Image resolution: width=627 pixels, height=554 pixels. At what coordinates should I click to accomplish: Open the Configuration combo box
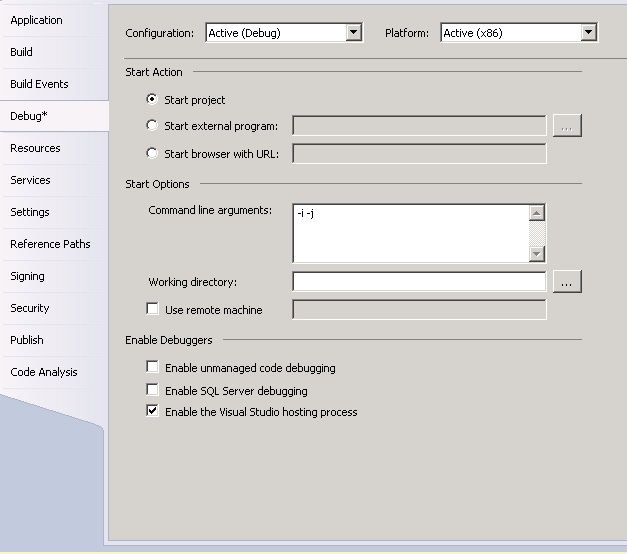point(284,32)
